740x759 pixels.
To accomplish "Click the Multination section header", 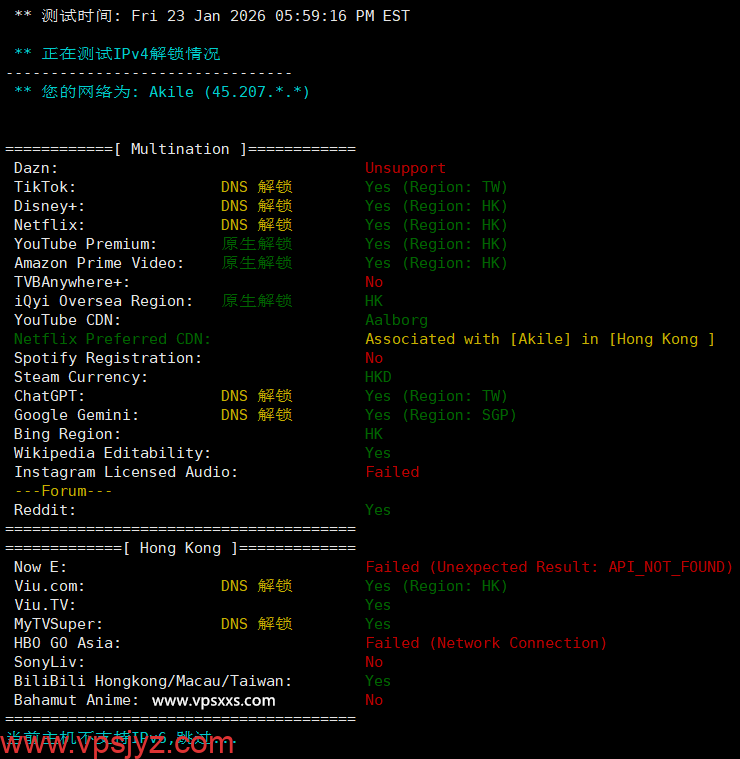I will 180,149.
